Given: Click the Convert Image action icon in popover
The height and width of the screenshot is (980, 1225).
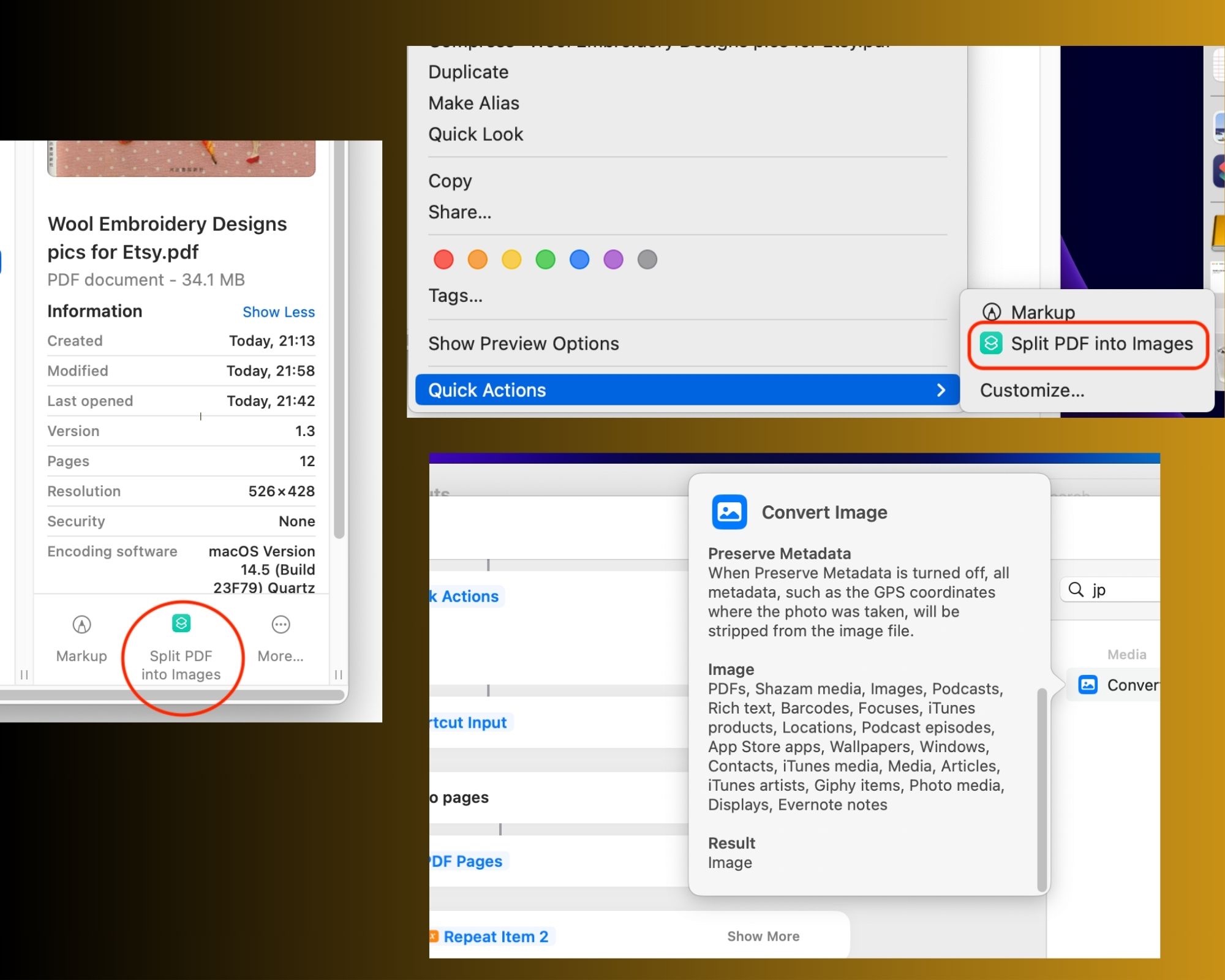Looking at the screenshot, I should click(729, 512).
